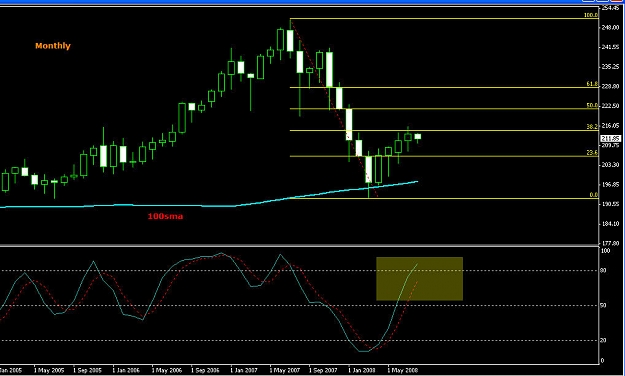625x376 pixels.
Task: Click the 23.6 Fibonacci retracement label
Action: click(592, 153)
